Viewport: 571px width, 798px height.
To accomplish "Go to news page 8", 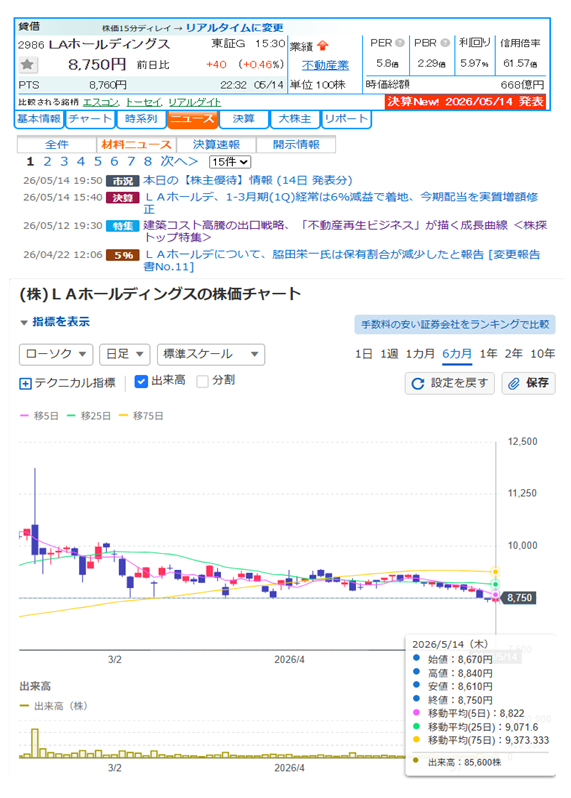I will click(148, 162).
